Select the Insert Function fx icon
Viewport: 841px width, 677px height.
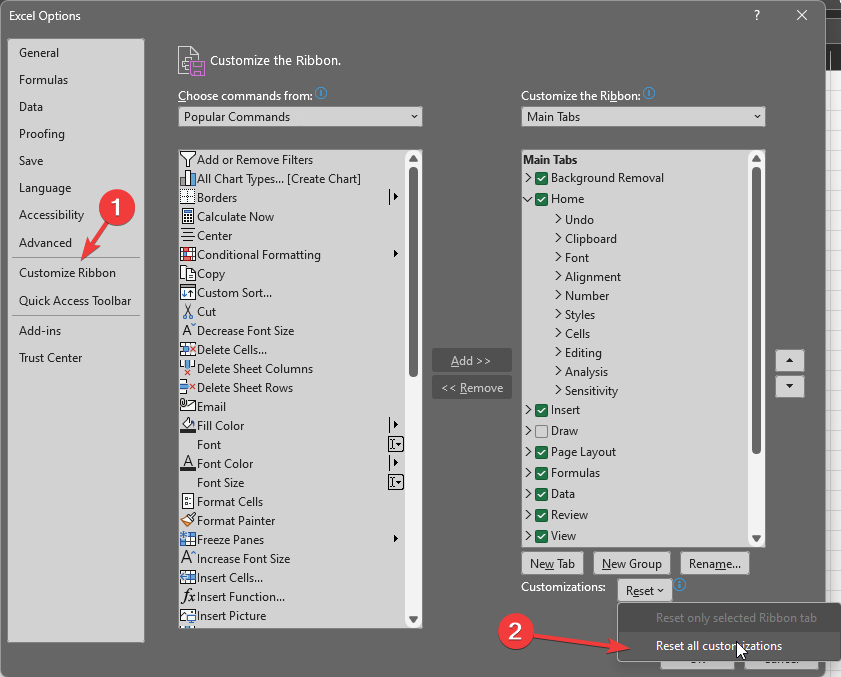click(188, 596)
